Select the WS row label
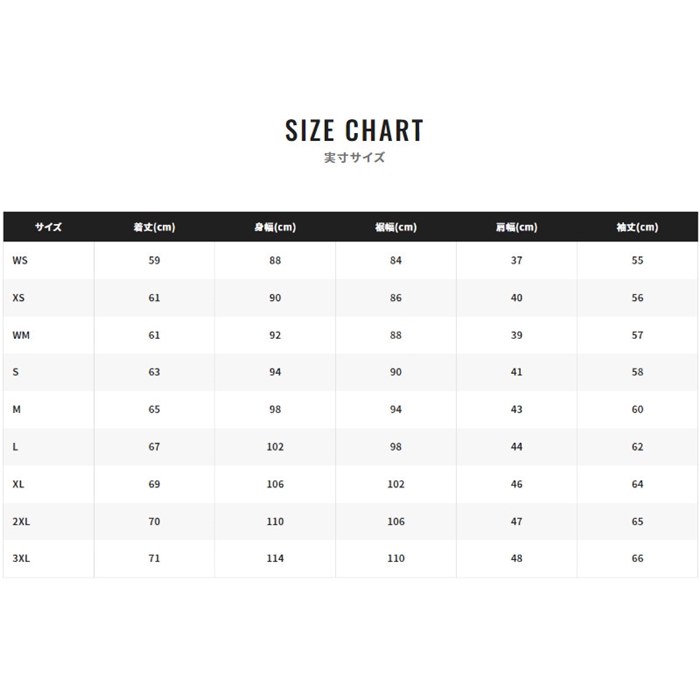Viewport: 700px width, 700px height. [20, 260]
